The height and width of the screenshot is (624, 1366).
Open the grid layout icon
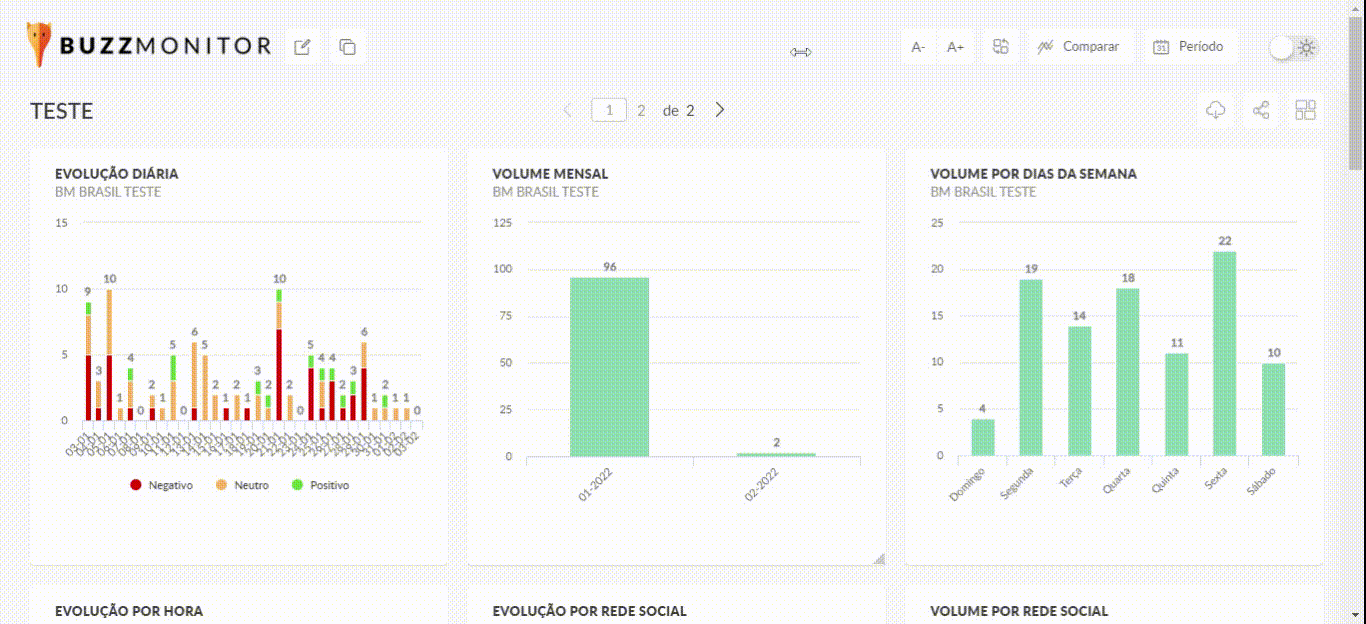click(x=1305, y=110)
